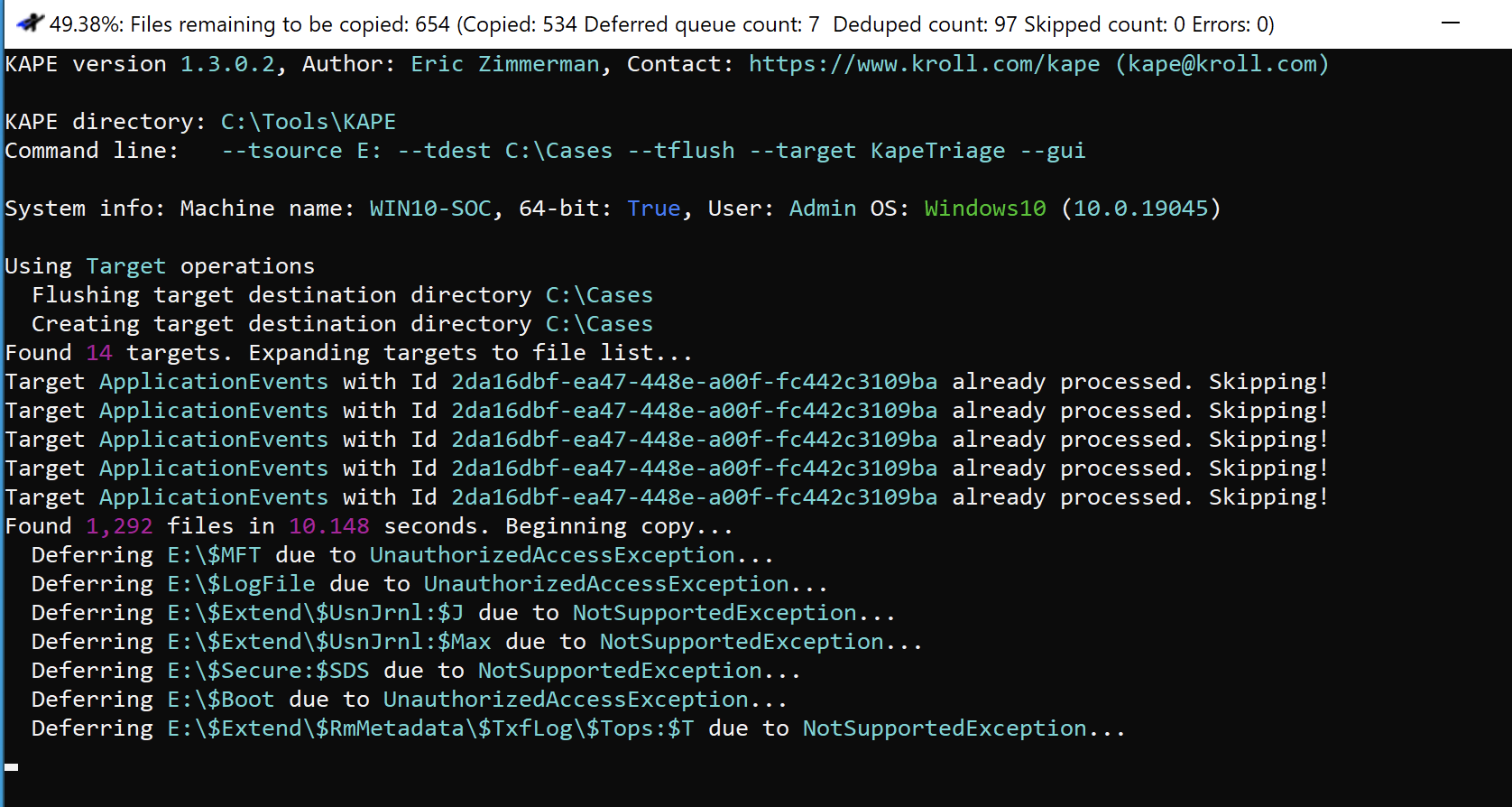Screen dimensions: 1512x807
Task: Select the machine name WIN10-SOC
Action: pyautogui.click(x=430, y=209)
